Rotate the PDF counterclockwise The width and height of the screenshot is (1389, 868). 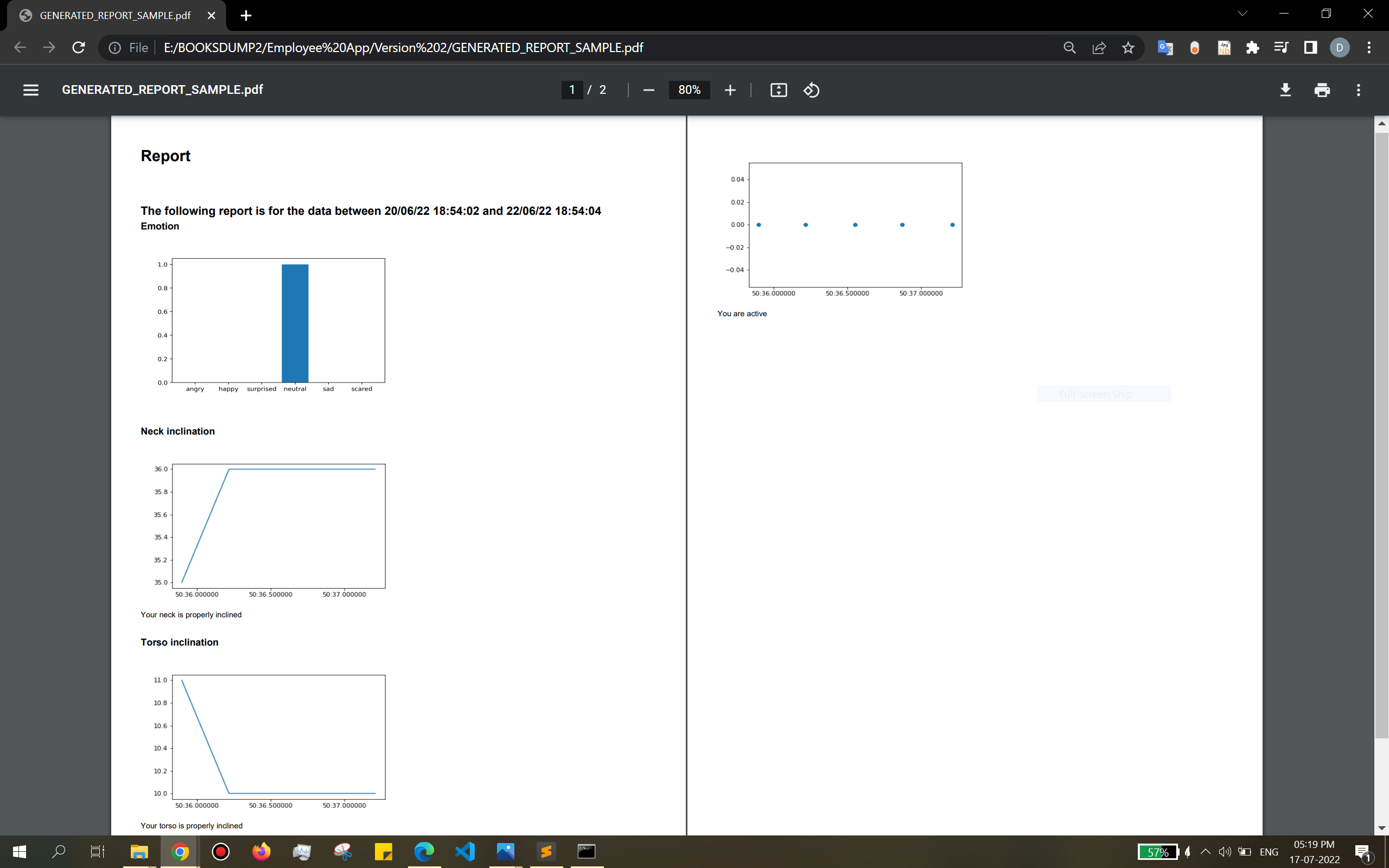(x=811, y=90)
